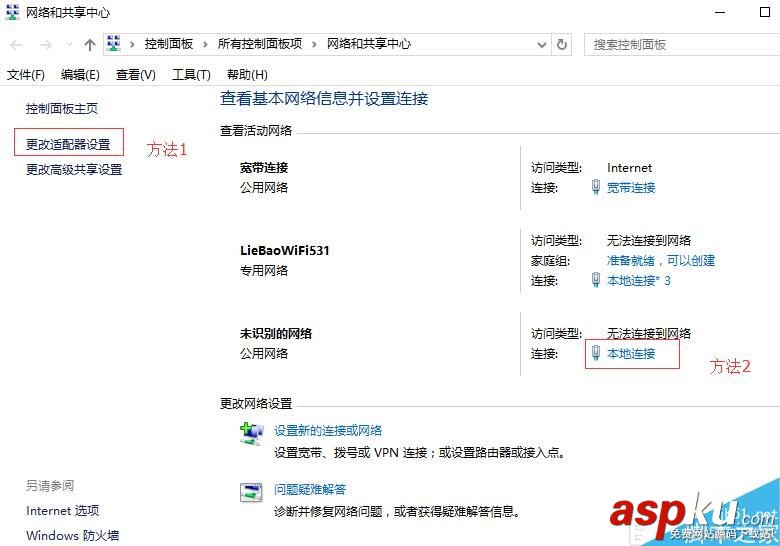Select the bold 宽带连接 network name

pyautogui.click(x=264, y=168)
